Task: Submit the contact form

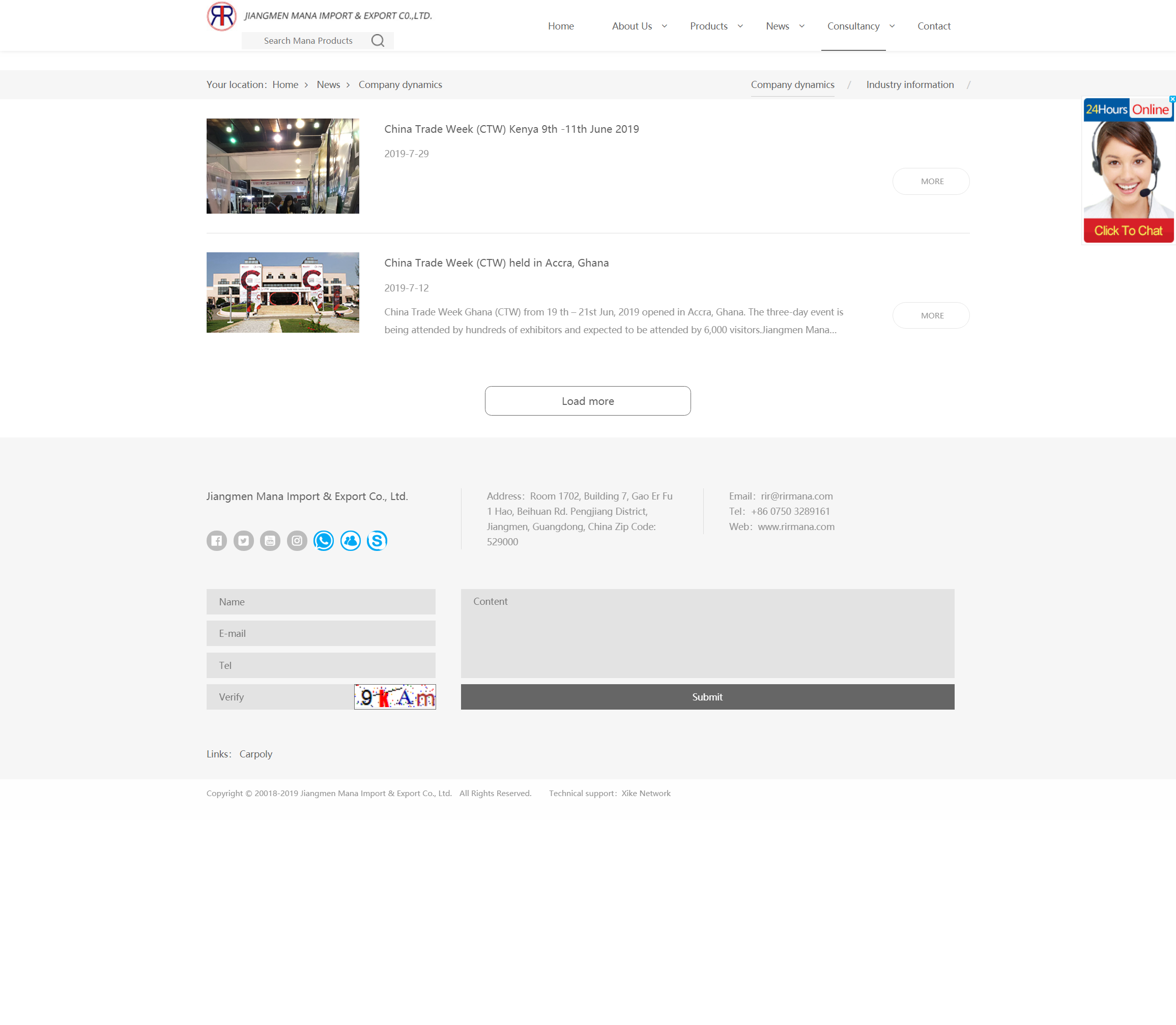Action: click(x=707, y=697)
